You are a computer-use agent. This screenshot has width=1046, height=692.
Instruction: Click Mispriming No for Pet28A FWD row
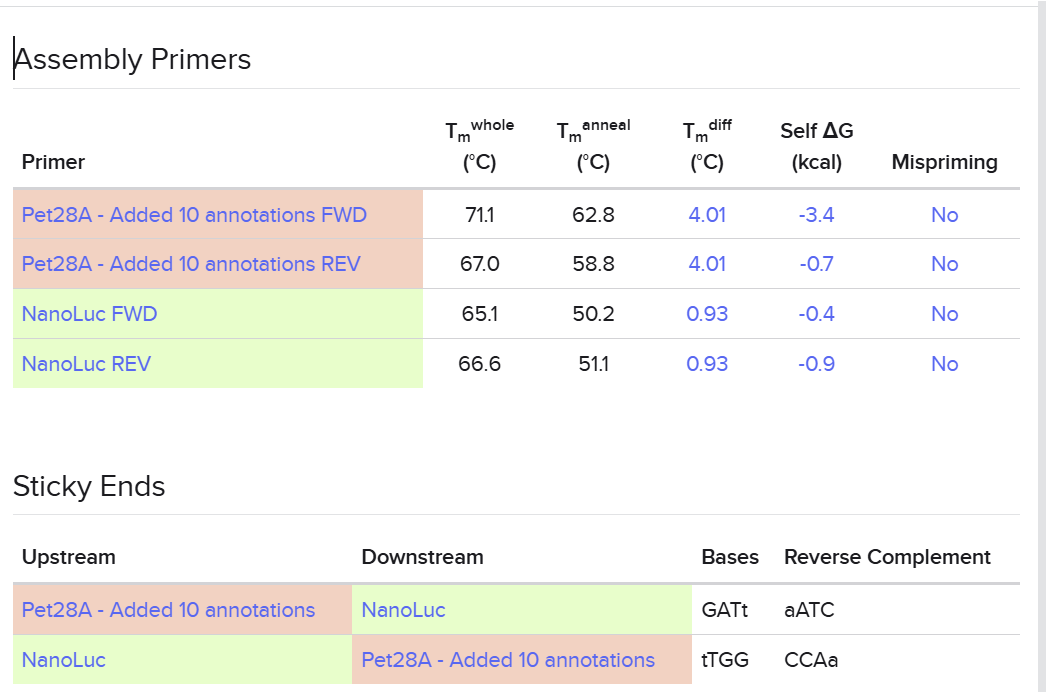945,215
